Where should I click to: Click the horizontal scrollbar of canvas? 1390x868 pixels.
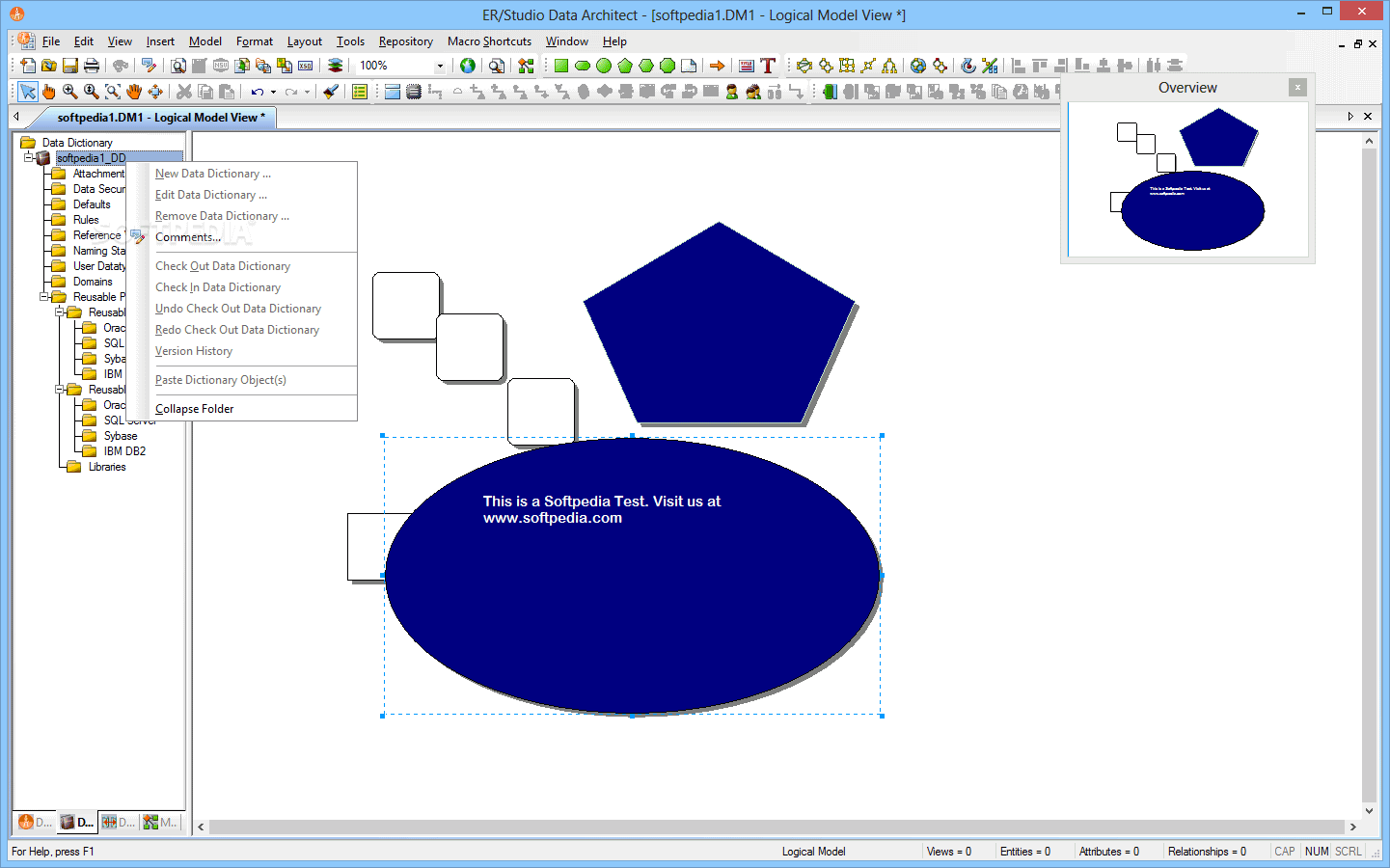coord(777,827)
